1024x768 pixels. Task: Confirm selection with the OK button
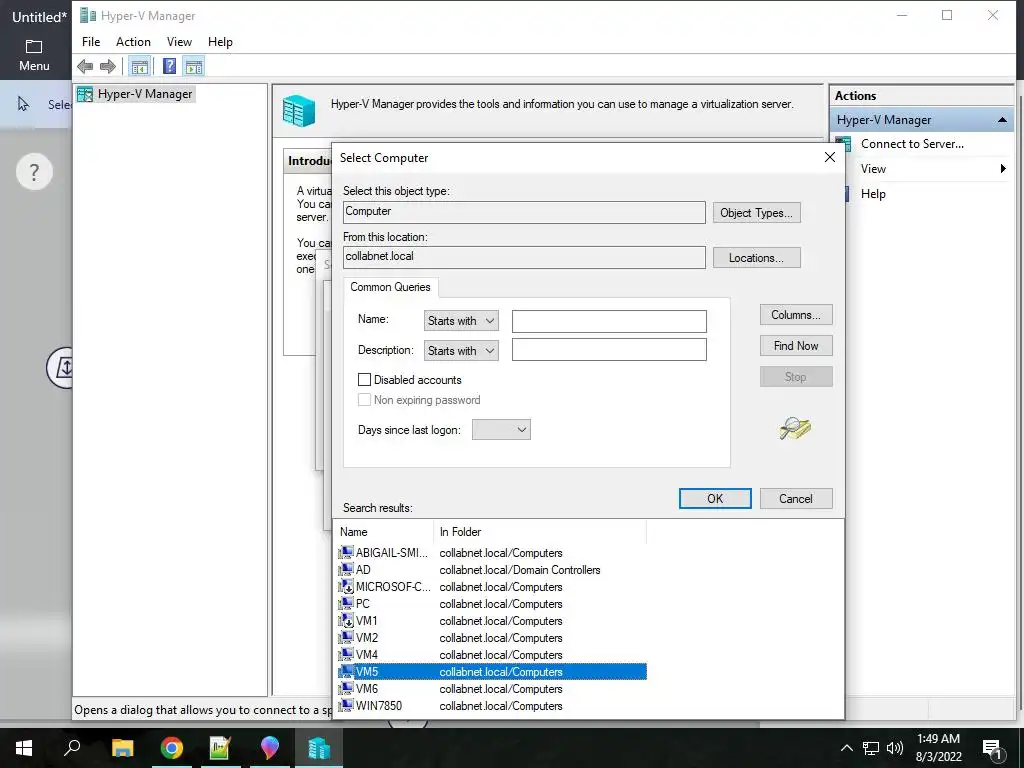pyautogui.click(x=715, y=498)
